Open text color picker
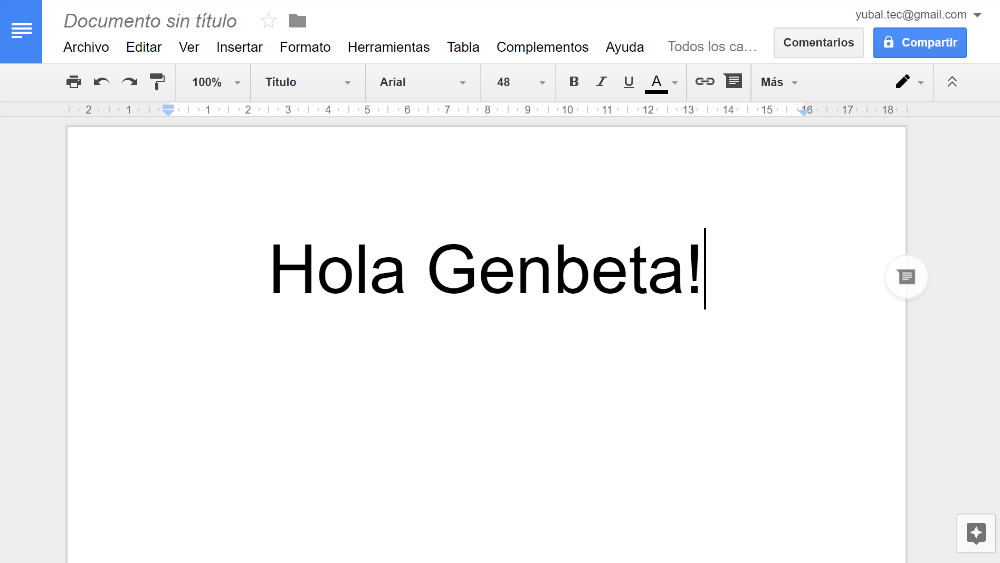This screenshot has height=563, width=1000. 661,82
